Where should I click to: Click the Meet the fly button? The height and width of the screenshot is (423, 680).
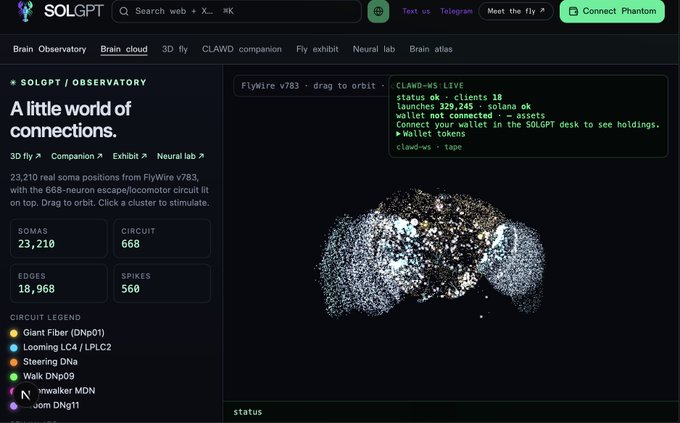tap(516, 11)
